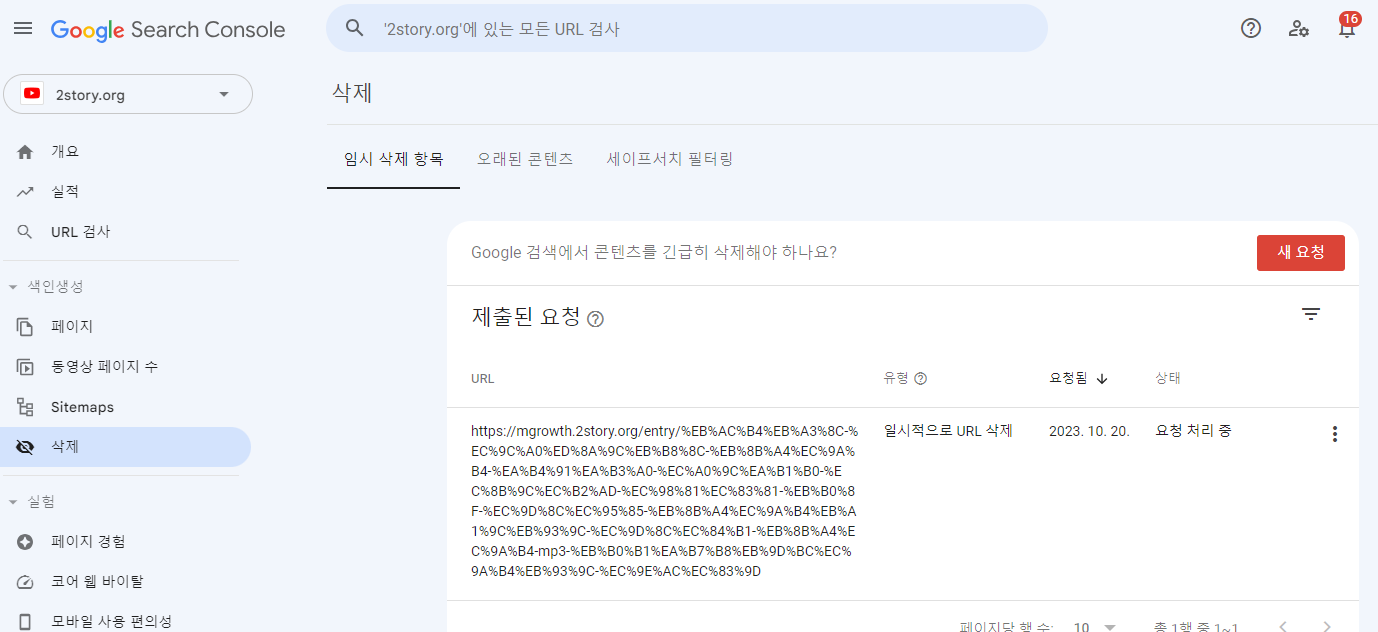The image size is (1378, 632).
Task: Click the red 새 요청 button
Action: 1300,253
